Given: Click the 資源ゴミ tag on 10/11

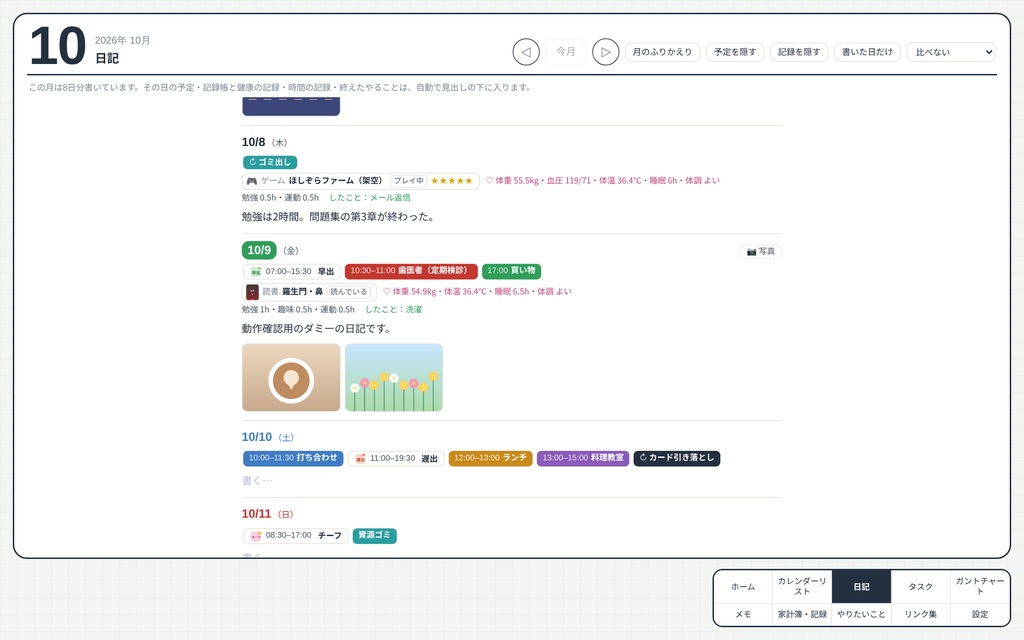Looking at the screenshot, I should click(x=374, y=536).
